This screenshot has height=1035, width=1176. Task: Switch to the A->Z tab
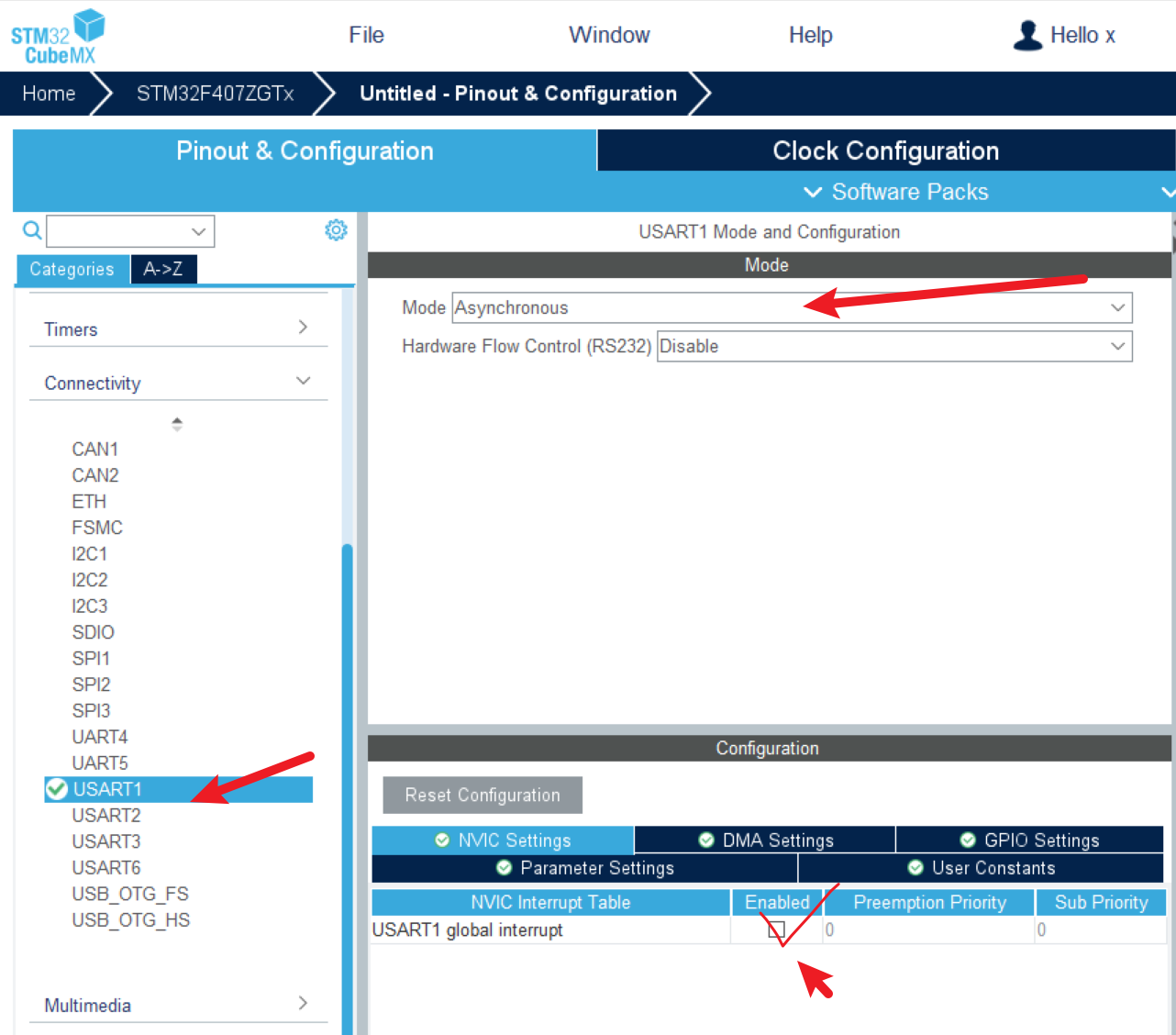click(163, 269)
